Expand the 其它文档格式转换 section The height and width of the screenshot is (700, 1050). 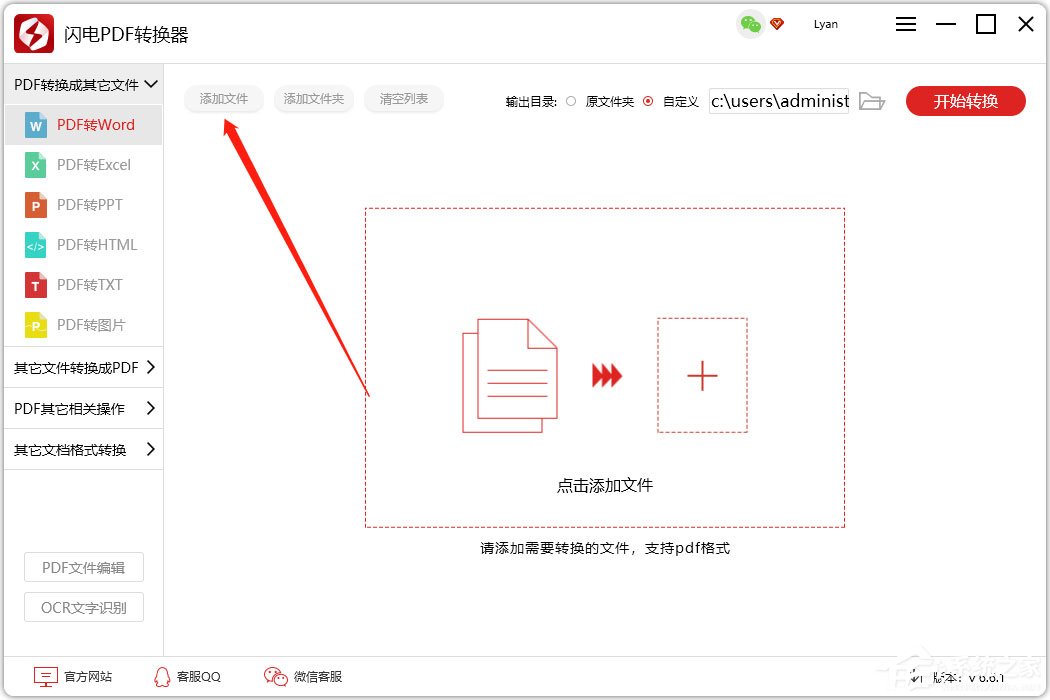click(x=70, y=449)
